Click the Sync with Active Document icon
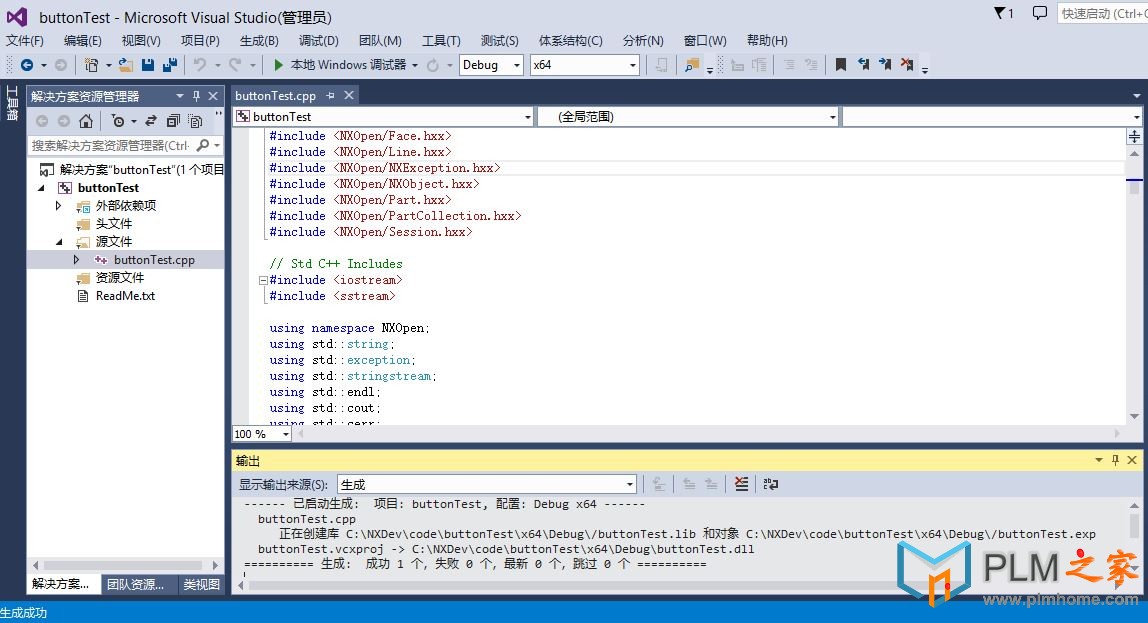 point(151,121)
